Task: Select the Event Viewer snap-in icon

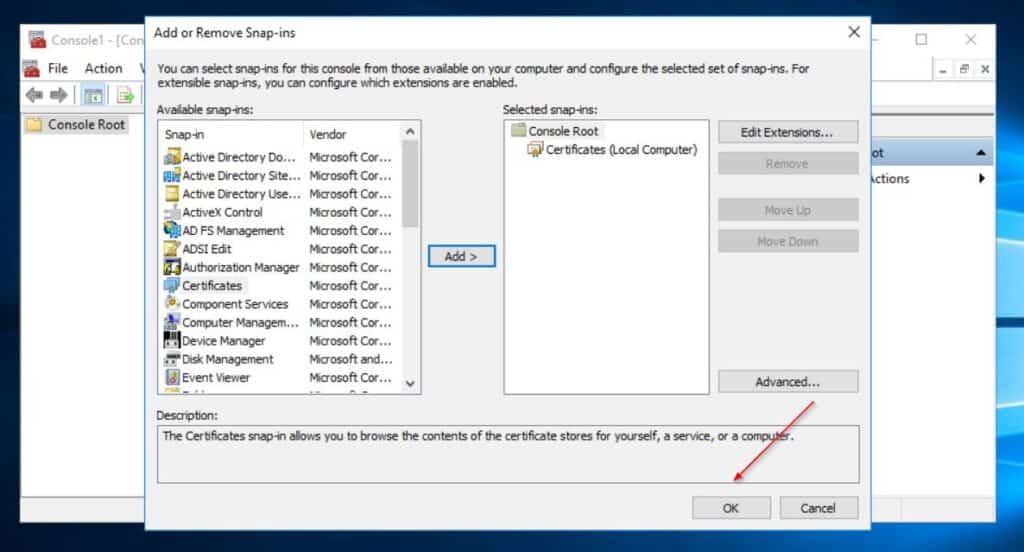Action: [x=172, y=377]
